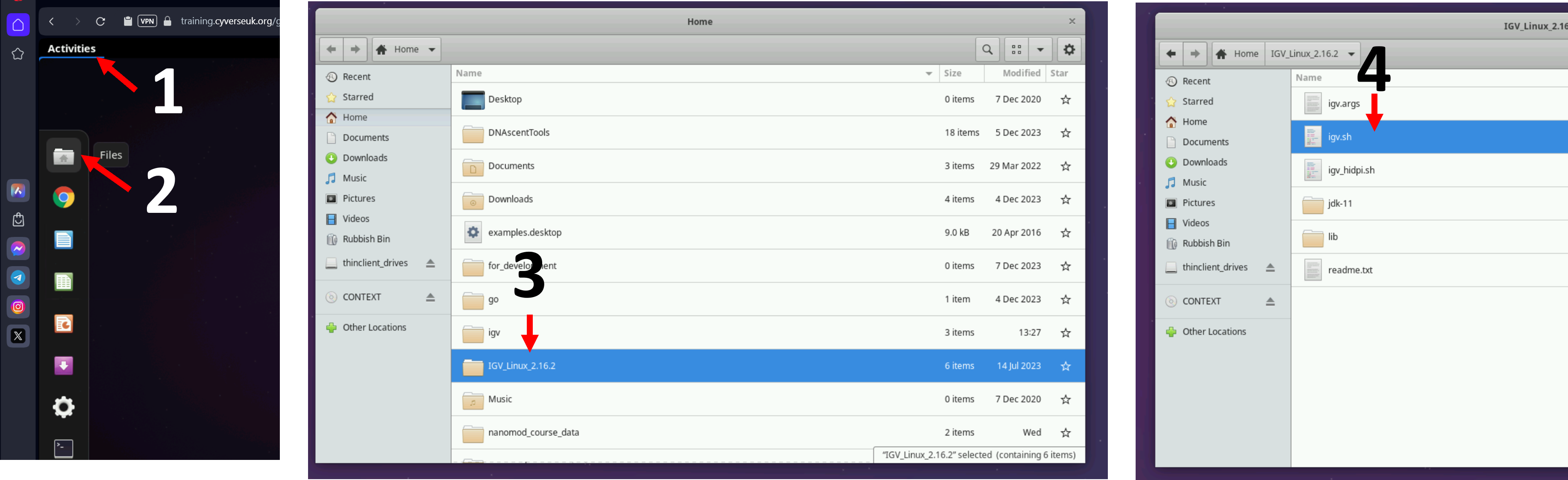Toggle star on examples.desktop file
This screenshot has height=480, width=1568.
click(1065, 233)
